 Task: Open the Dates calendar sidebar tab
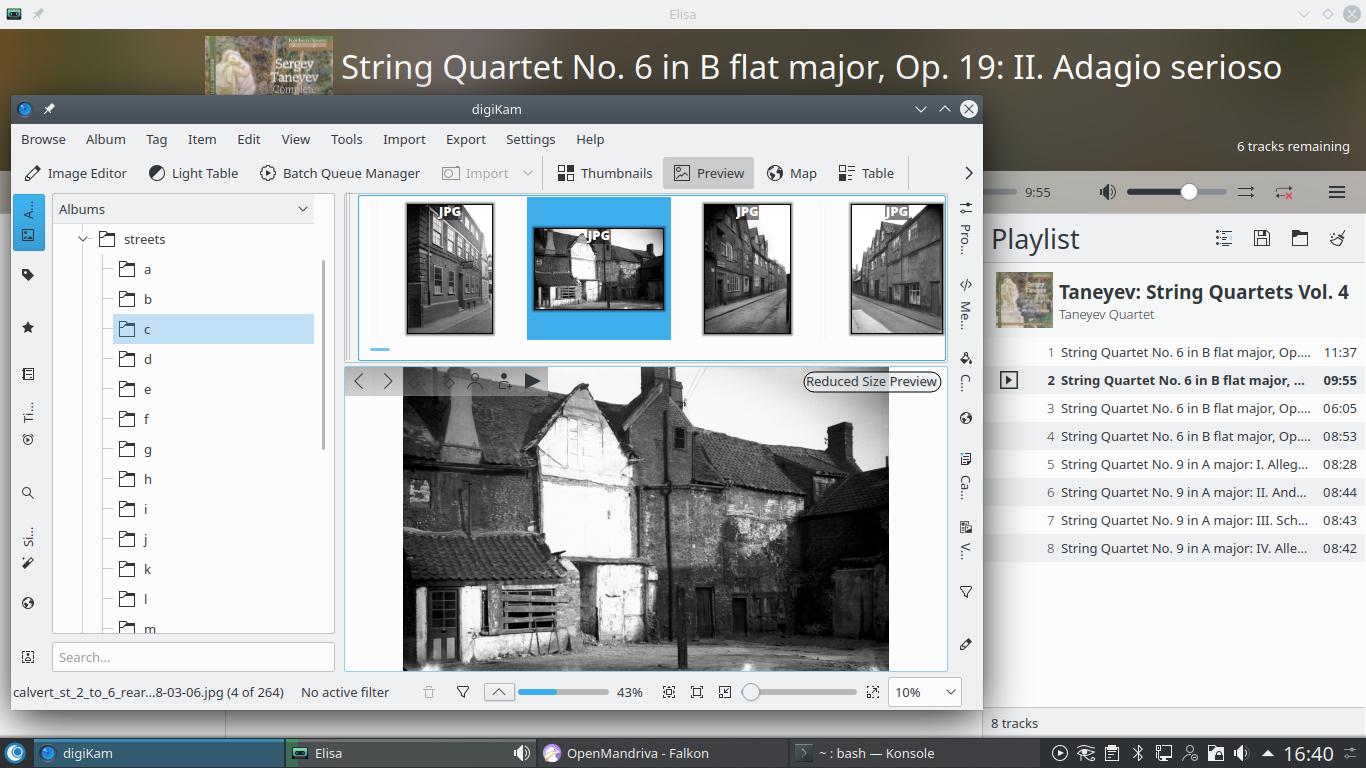click(x=28, y=374)
